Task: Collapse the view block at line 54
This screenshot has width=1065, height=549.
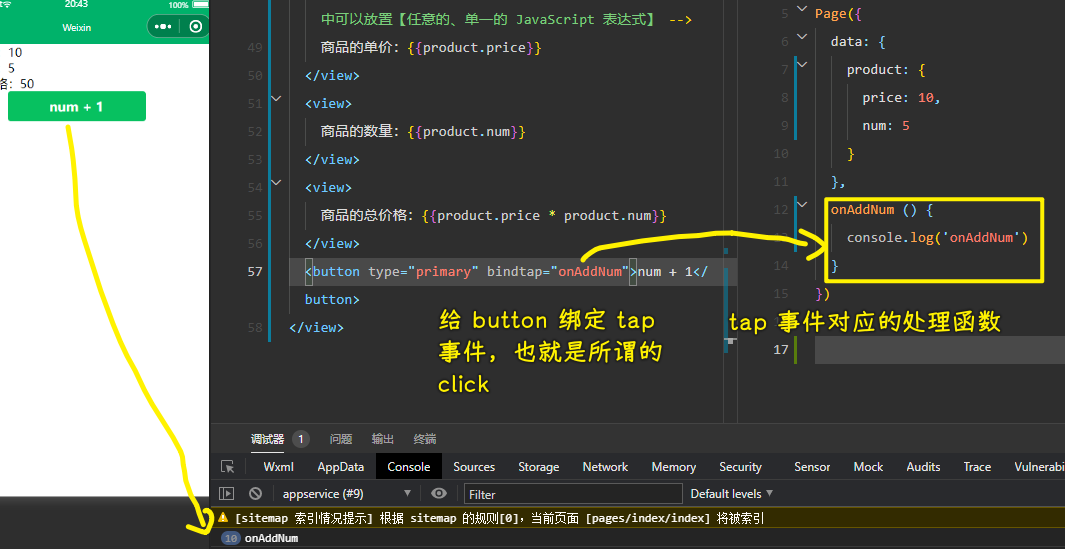Action: point(276,183)
